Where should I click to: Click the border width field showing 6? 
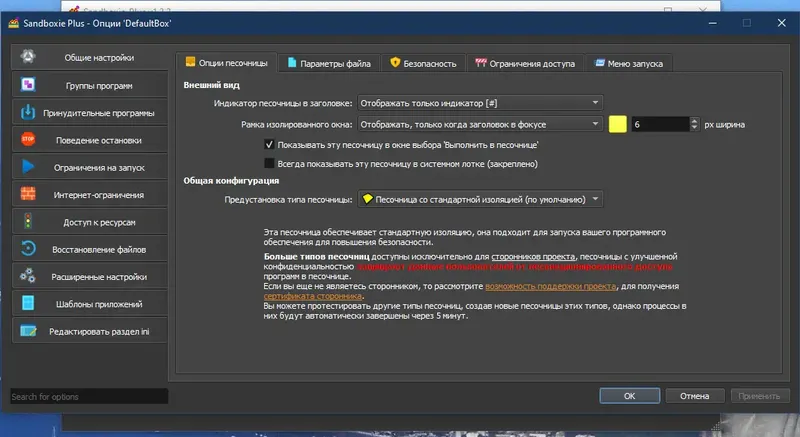pyautogui.click(x=660, y=124)
